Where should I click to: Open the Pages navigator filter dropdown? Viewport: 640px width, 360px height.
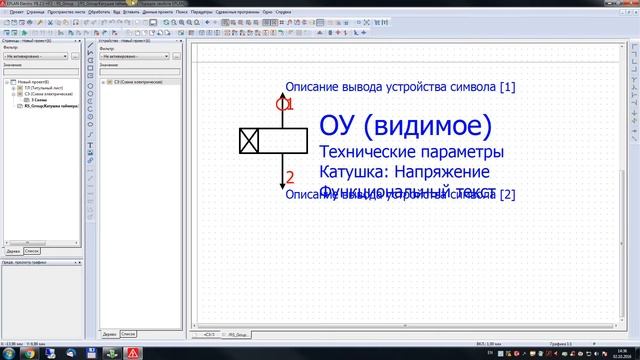coord(36,56)
